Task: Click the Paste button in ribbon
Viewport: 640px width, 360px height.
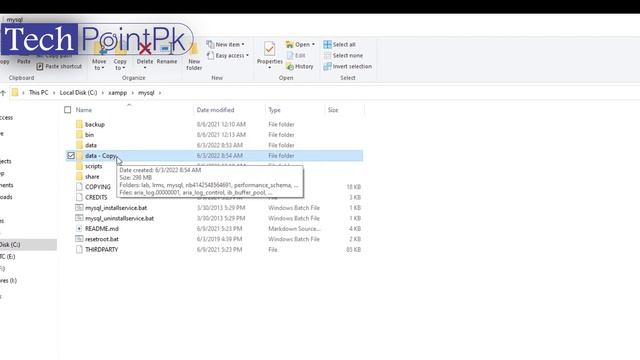Action: click(x=24, y=61)
